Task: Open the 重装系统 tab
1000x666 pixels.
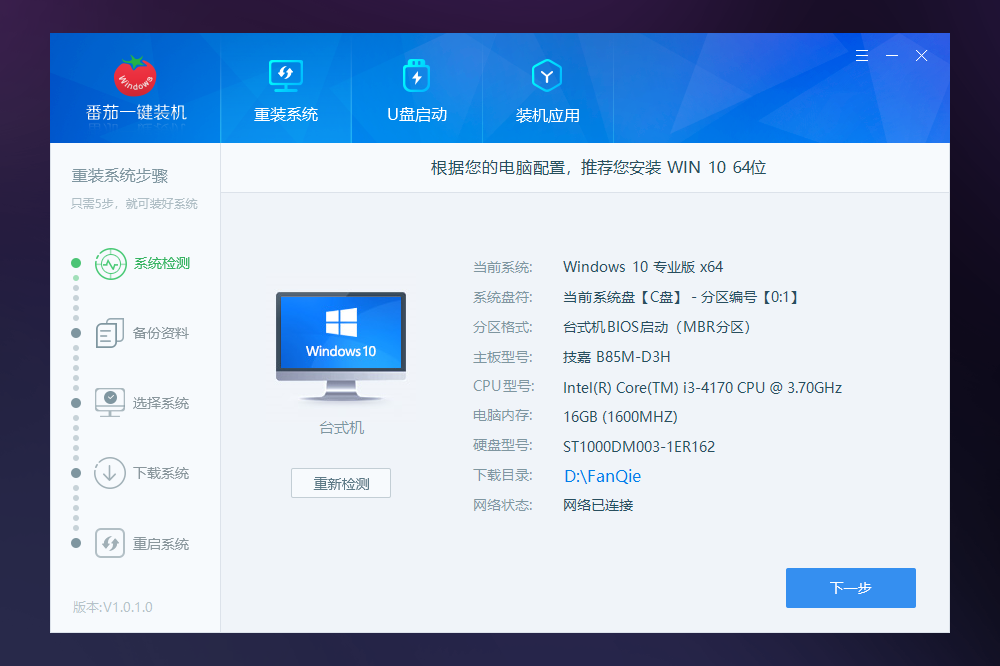Action: [286, 89]
